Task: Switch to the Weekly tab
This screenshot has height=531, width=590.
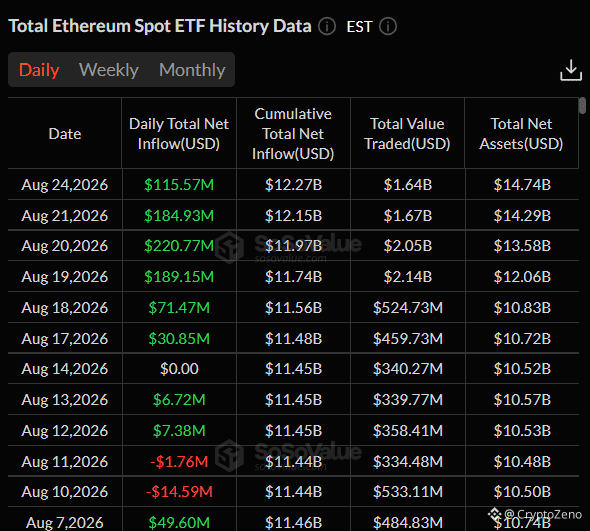Action: [x=109, y=70]
